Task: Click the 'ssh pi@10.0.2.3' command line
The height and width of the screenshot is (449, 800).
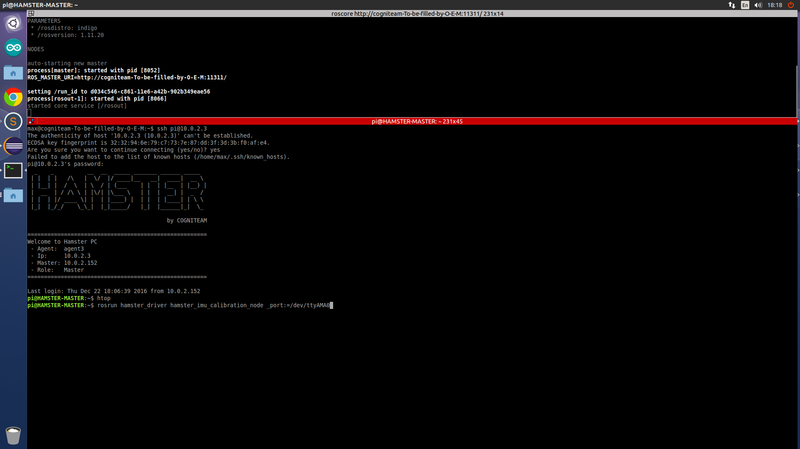Action: pyautogui.click(x=117, y=129)
